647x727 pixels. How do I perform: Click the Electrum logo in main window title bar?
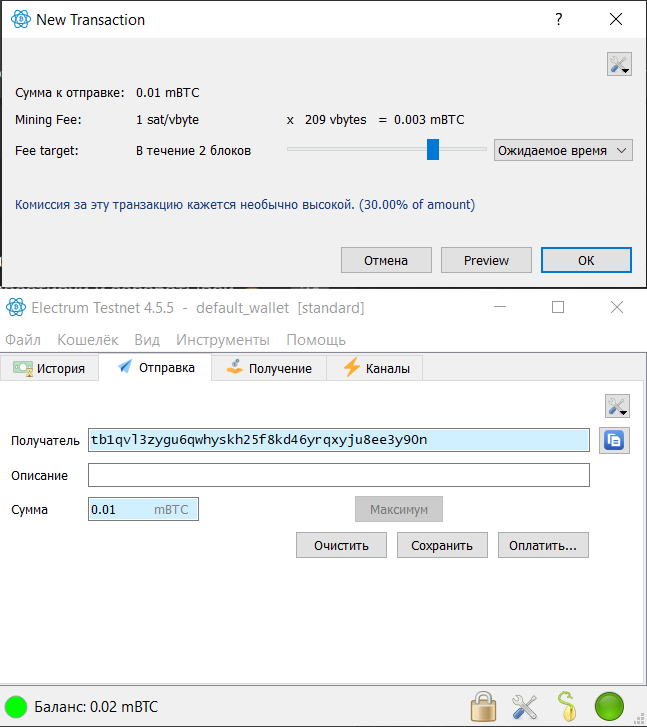(x=16, y=307)
